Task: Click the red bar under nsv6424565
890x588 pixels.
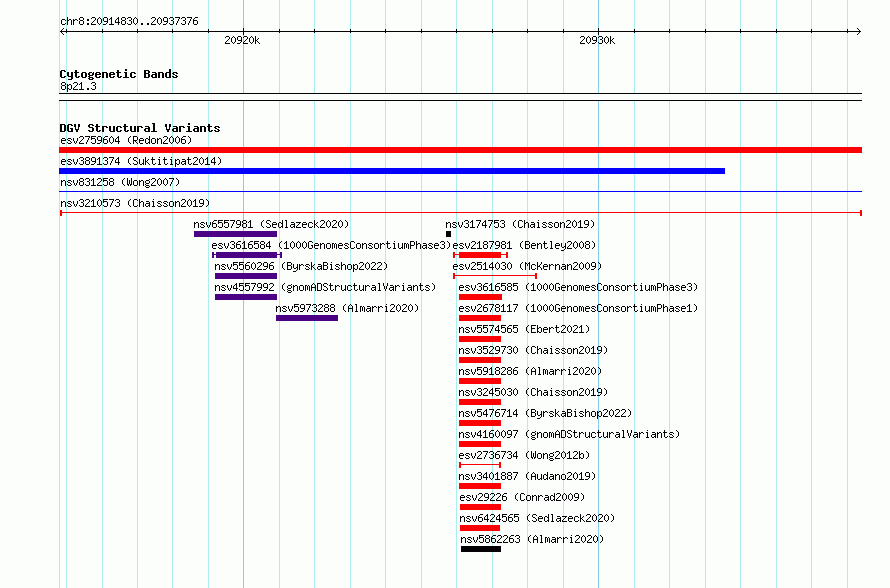Action: (x=480, y=528)
